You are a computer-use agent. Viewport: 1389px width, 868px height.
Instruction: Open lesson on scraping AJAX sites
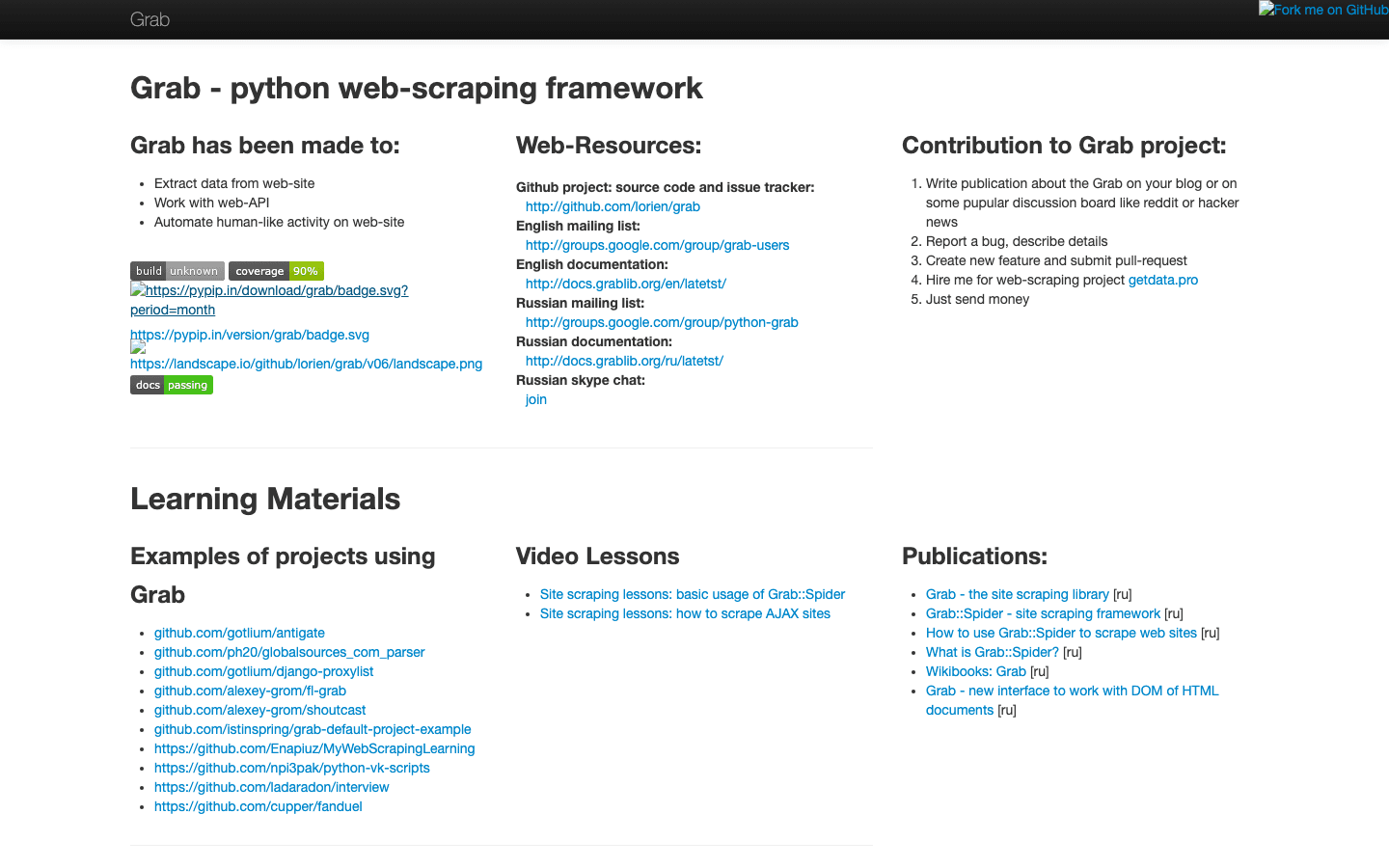tap(685, 613)
